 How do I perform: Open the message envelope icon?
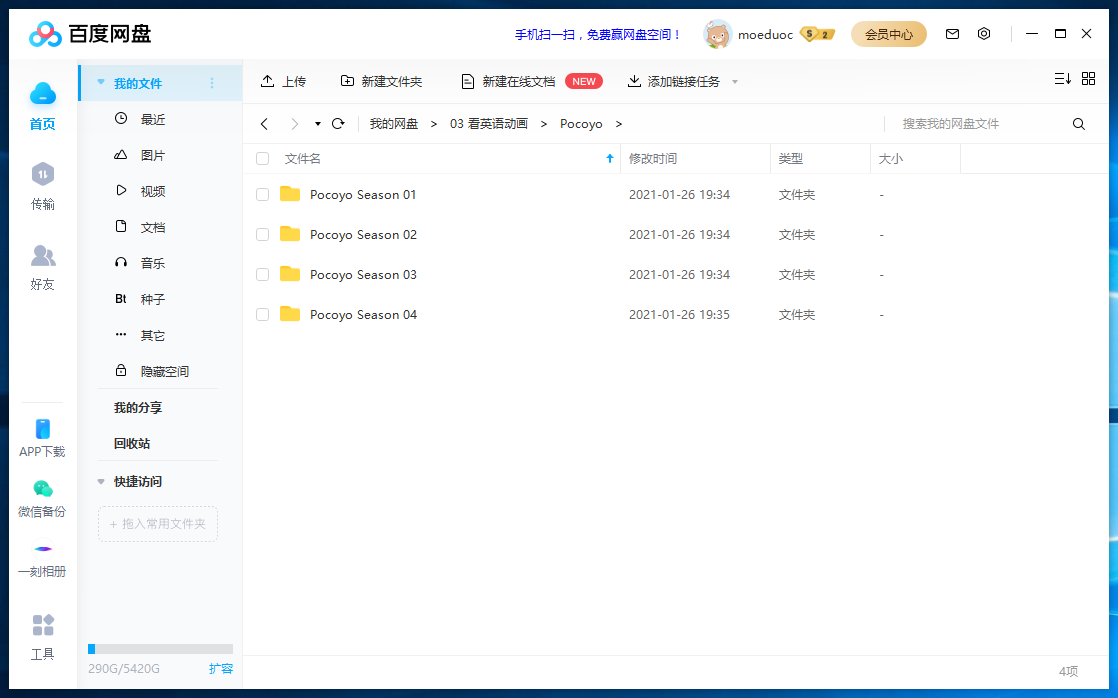click(x=952, y=33)
